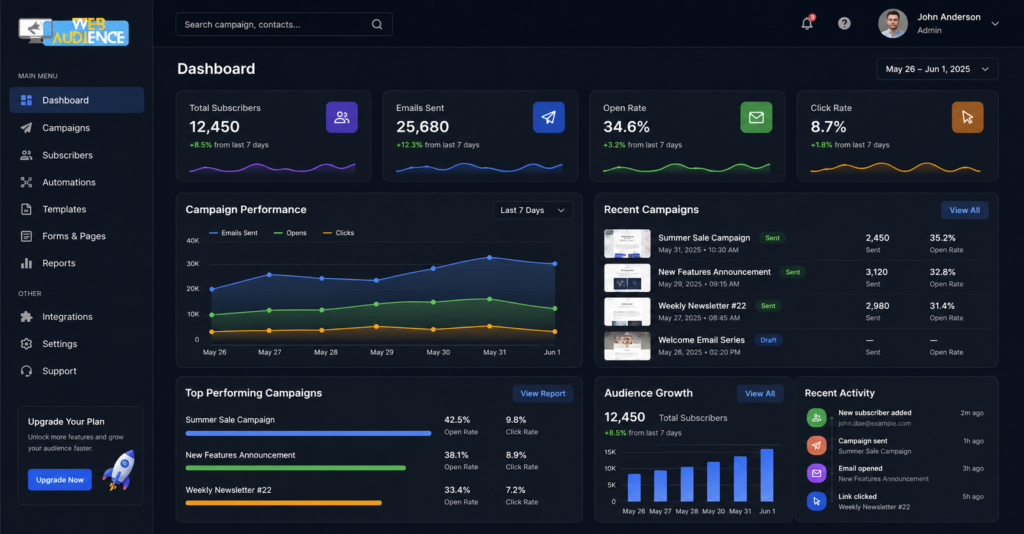Click the john.doe@example.com activity text
This screenshot has height=534, width=1024.
coord(874,424)
